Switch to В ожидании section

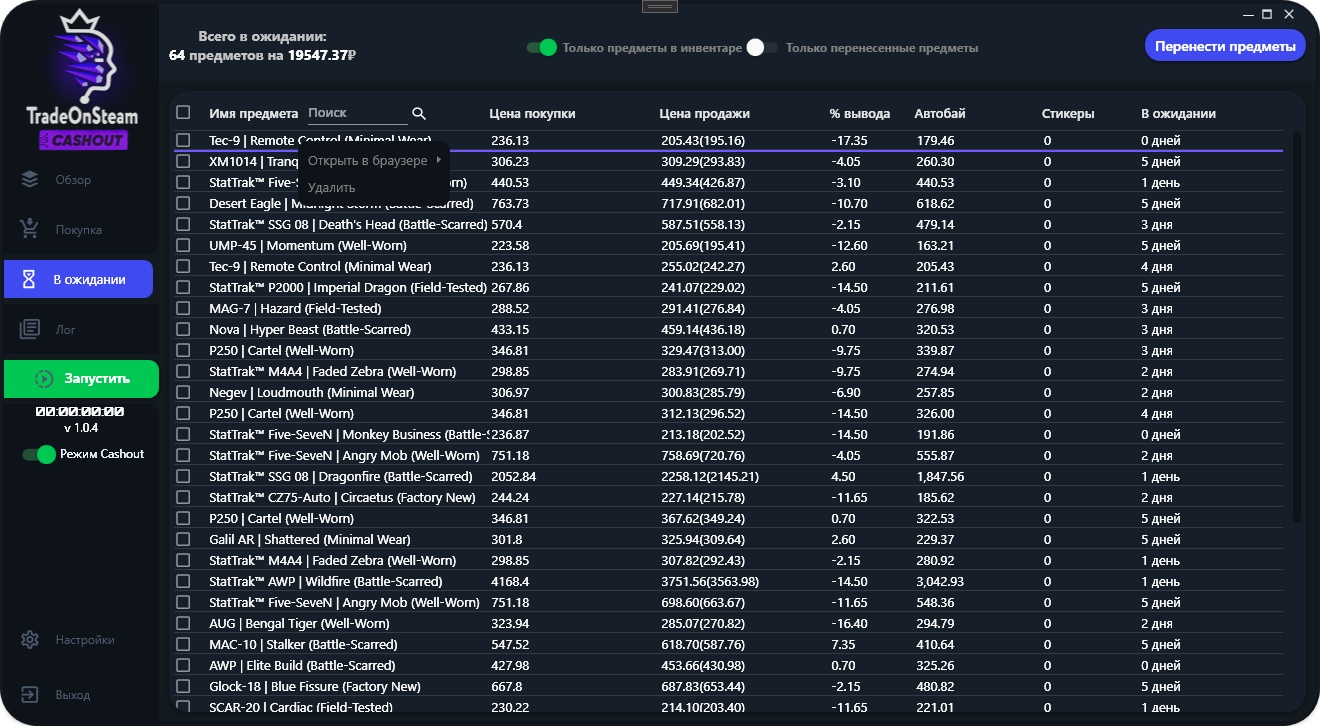pyautogui.click(x=79, y=279)
